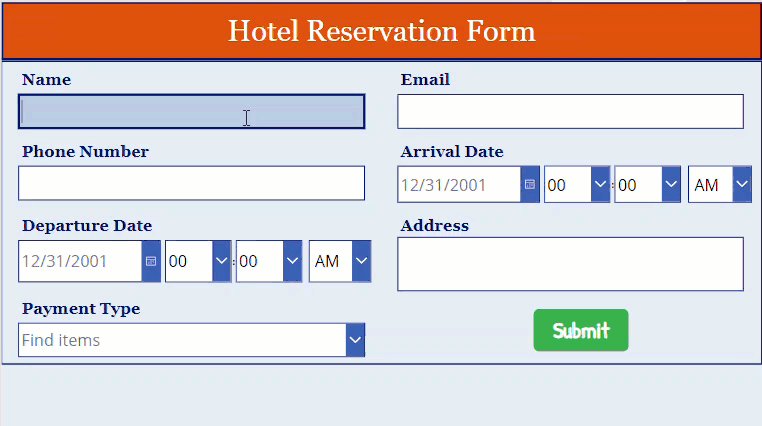Click the Arrival Date text field
Viewport: 762px width, 426px height.
(459, 185)
